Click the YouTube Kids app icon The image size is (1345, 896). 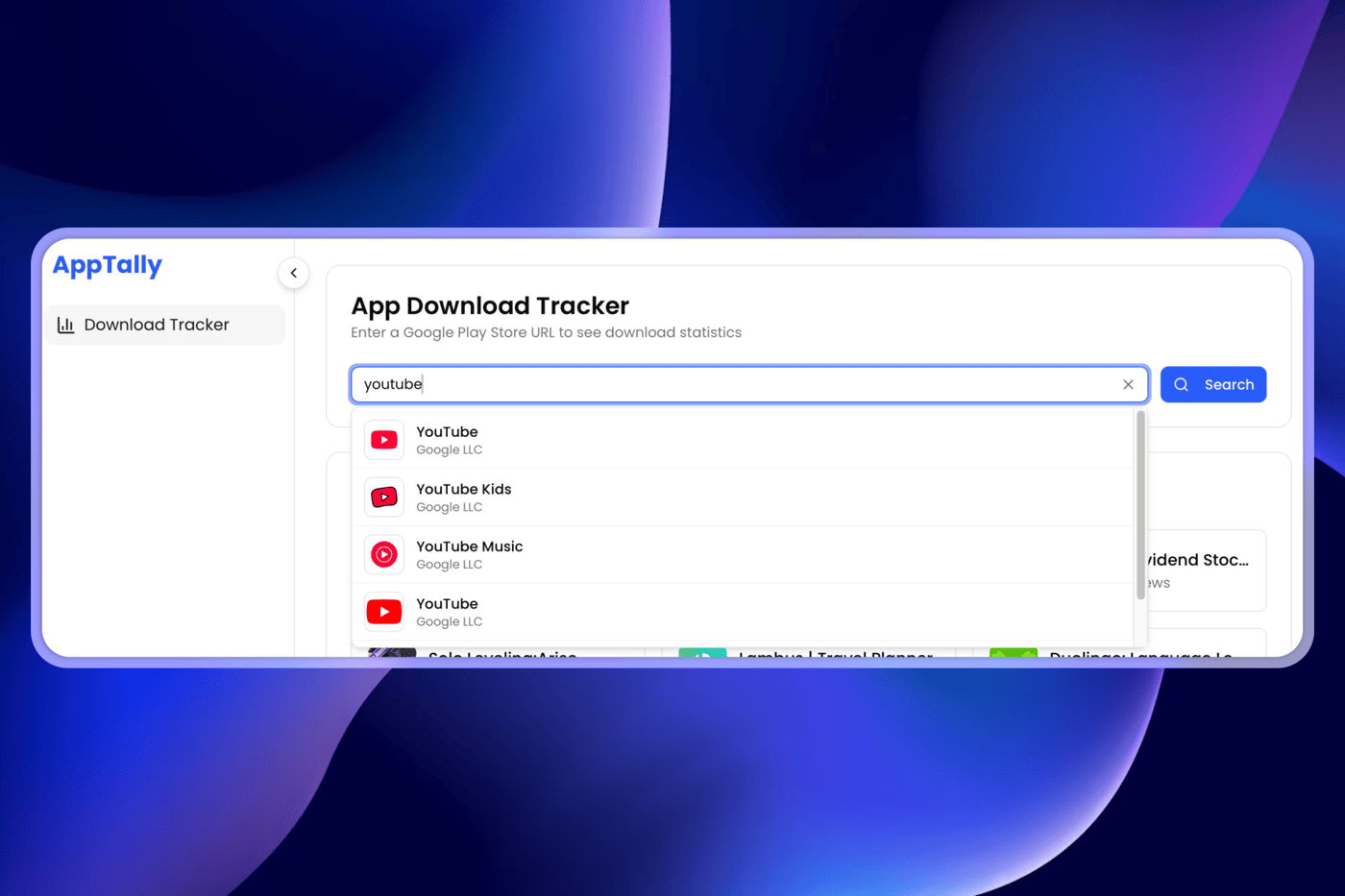(384, 497)
